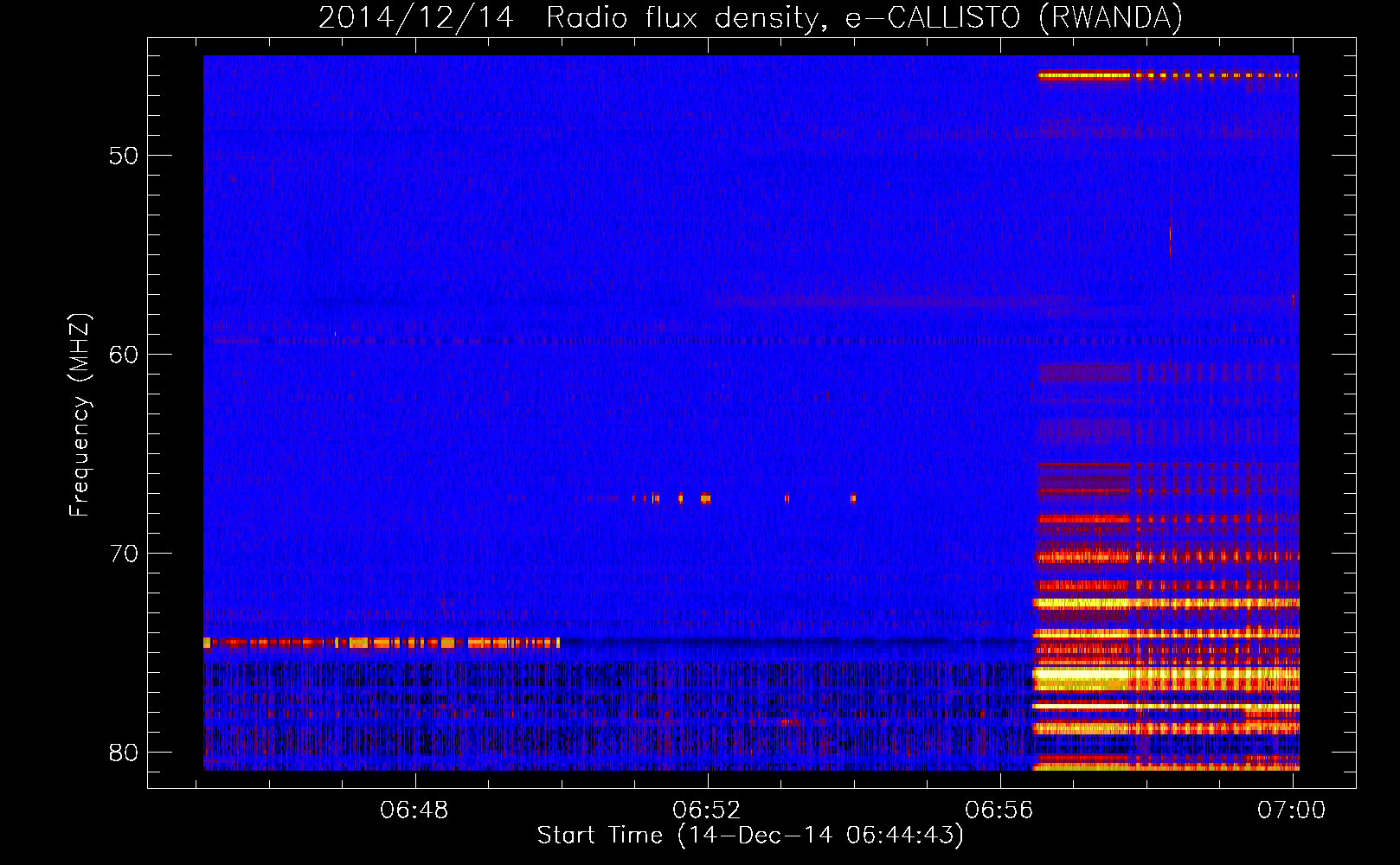Click the "80" frequency tick label
Image resolution: width=1400 pixels, height=865 pixels.
coord(124,753)
